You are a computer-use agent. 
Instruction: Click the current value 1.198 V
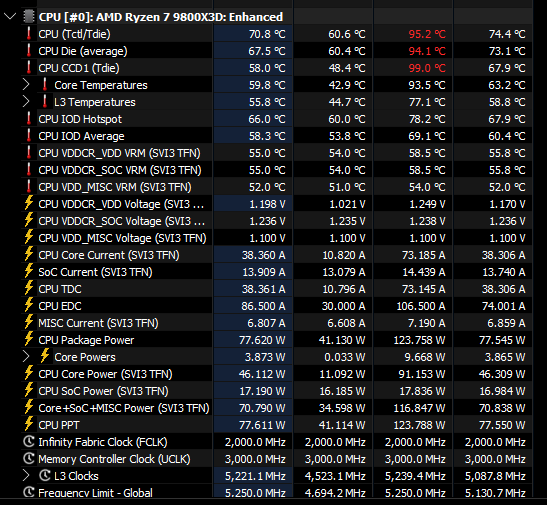point(267,204)
